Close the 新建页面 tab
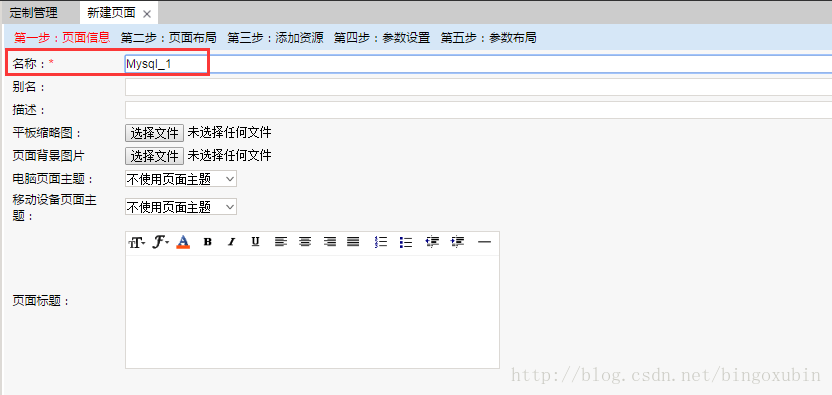 click(x=147, y=14)
